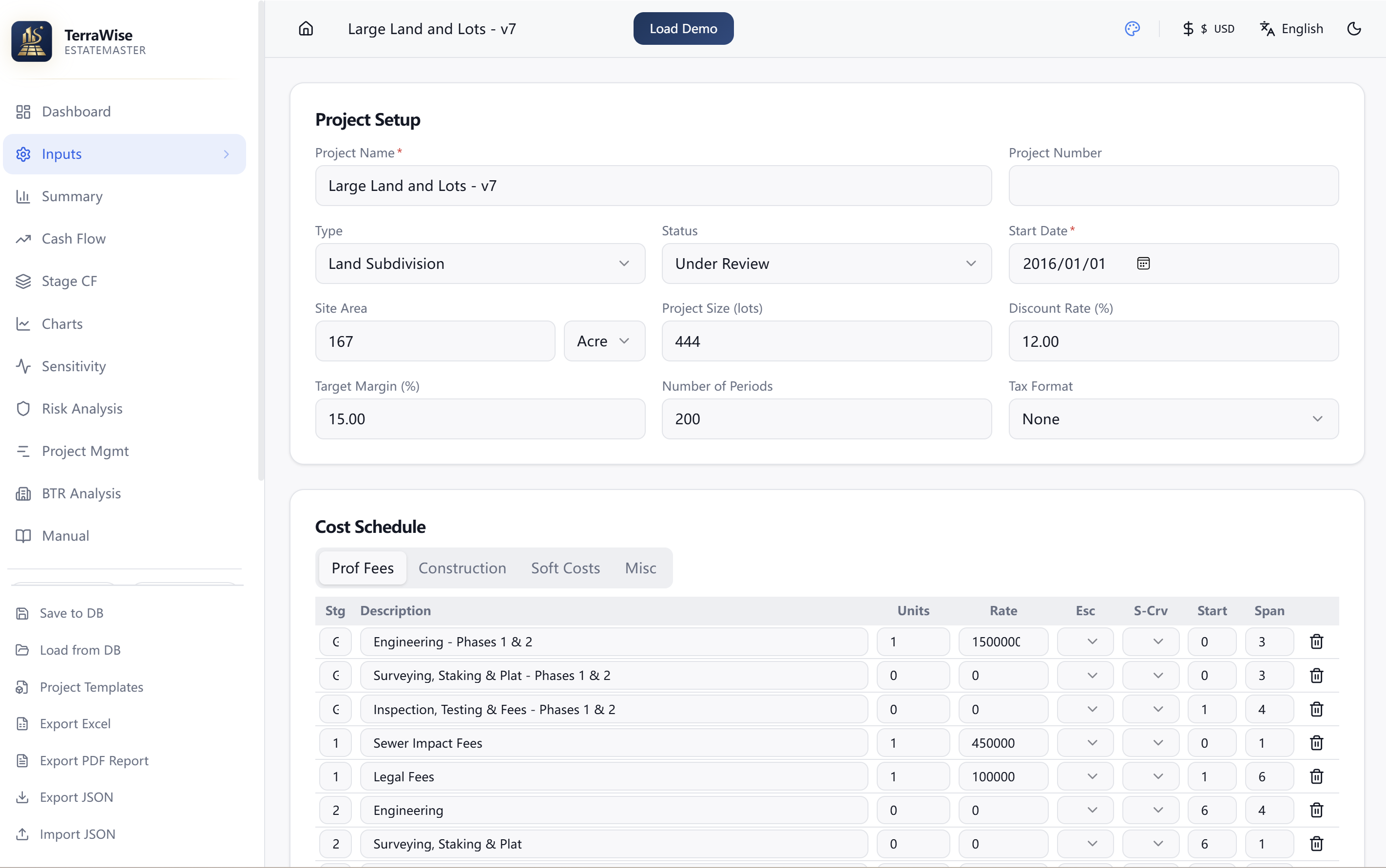1386x868 pixels.
Task: Expand the Status dropdown Under Review
Action: (826, 264)
